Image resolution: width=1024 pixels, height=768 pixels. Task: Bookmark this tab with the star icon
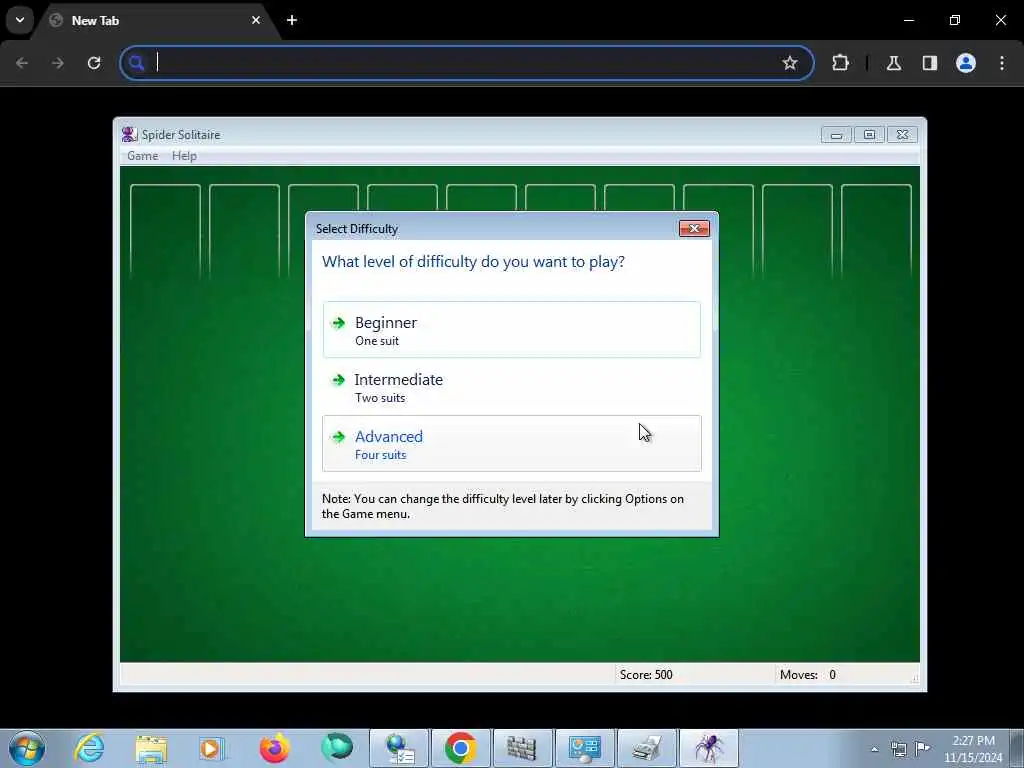coord(790,63)
